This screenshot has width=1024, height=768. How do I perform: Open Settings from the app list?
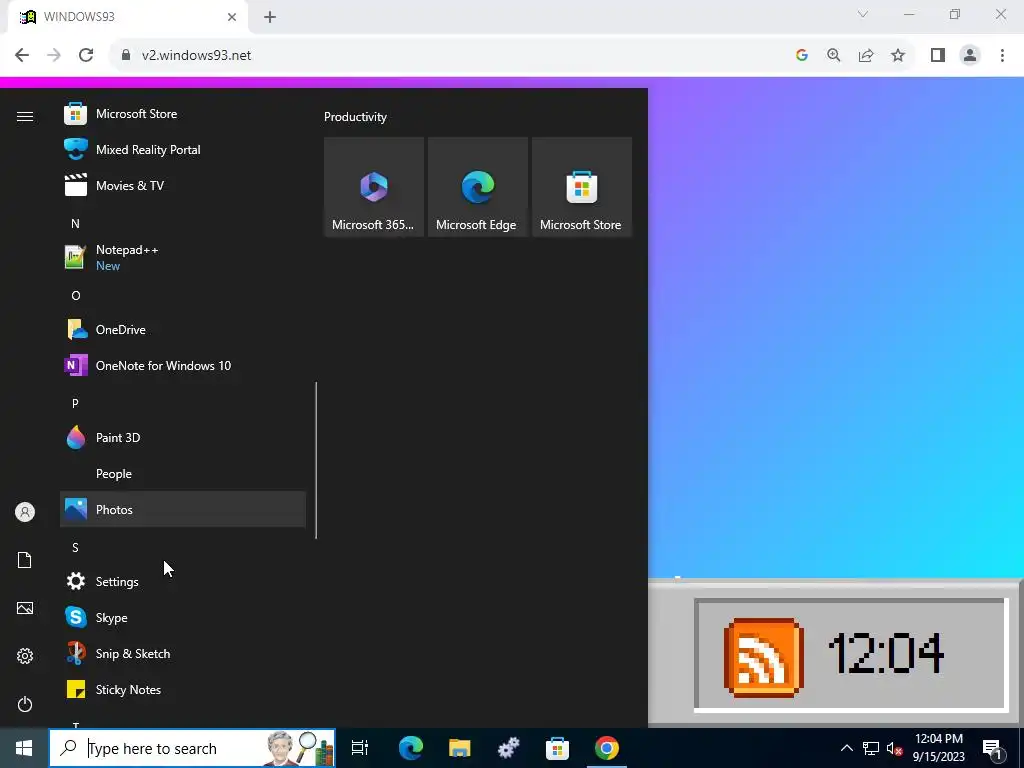183,581
